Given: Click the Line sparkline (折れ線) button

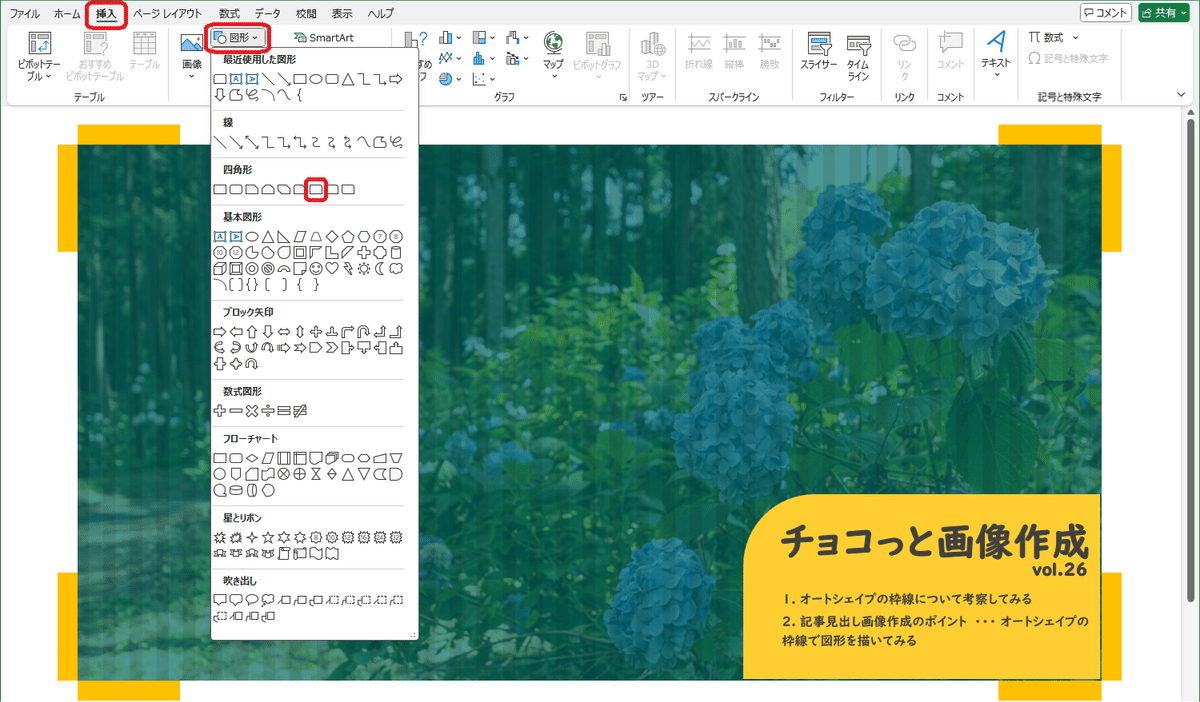Looking at the screenshot, I should pyautogui.click(x=700, y=52).
